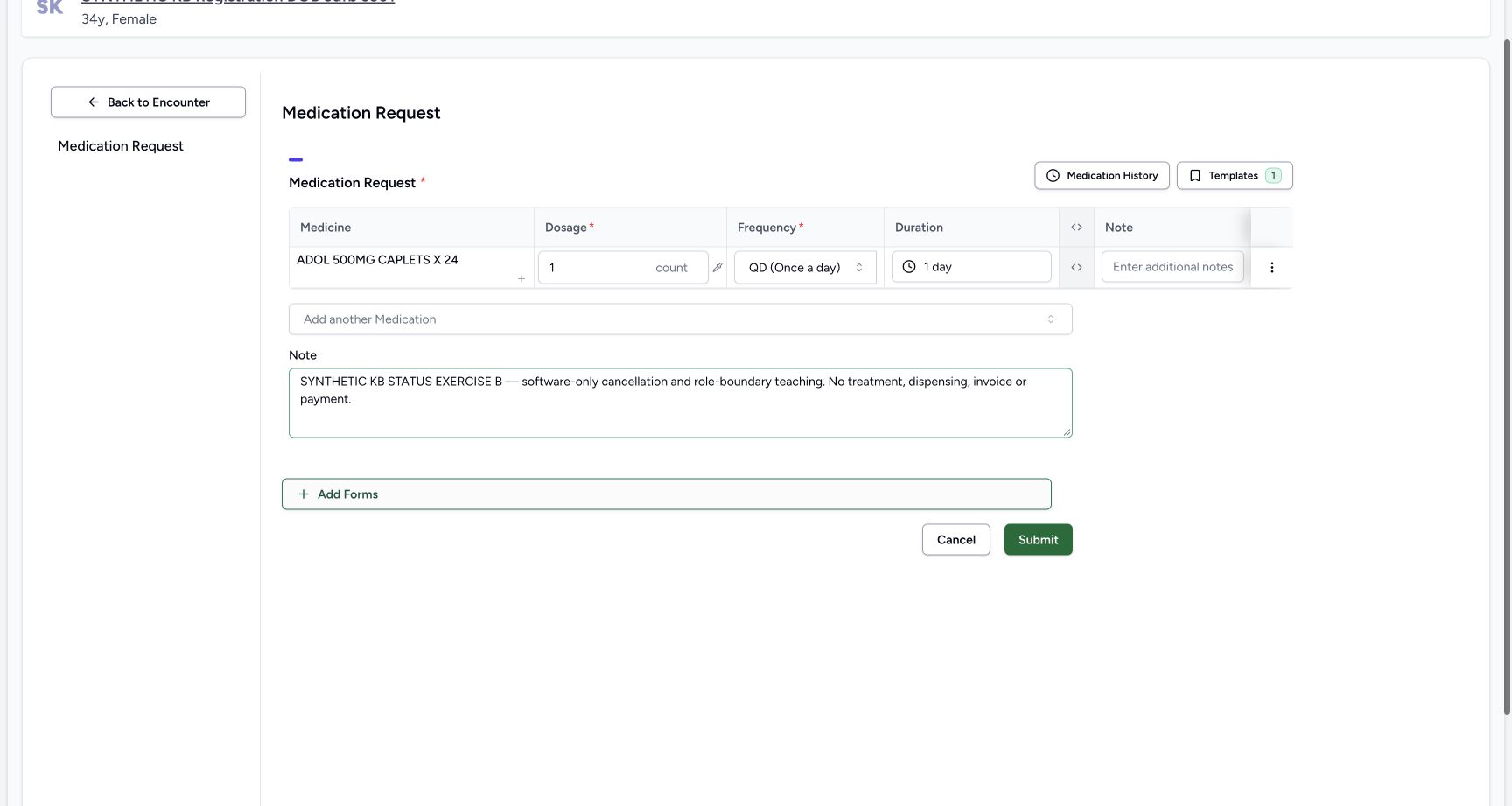This screenshot has height=806, width=1512.
Task: Click the plus icon under ADOL medicine name
Action: [521, 279]
